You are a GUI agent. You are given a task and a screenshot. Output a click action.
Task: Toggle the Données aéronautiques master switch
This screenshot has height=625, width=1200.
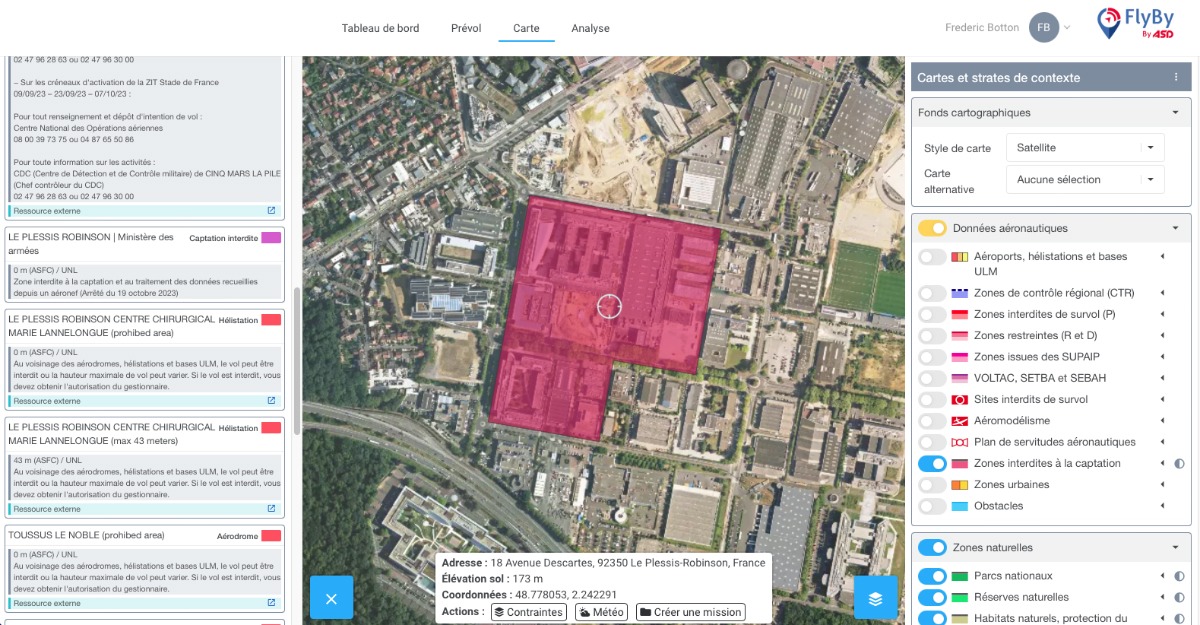(x=932, y=228)
